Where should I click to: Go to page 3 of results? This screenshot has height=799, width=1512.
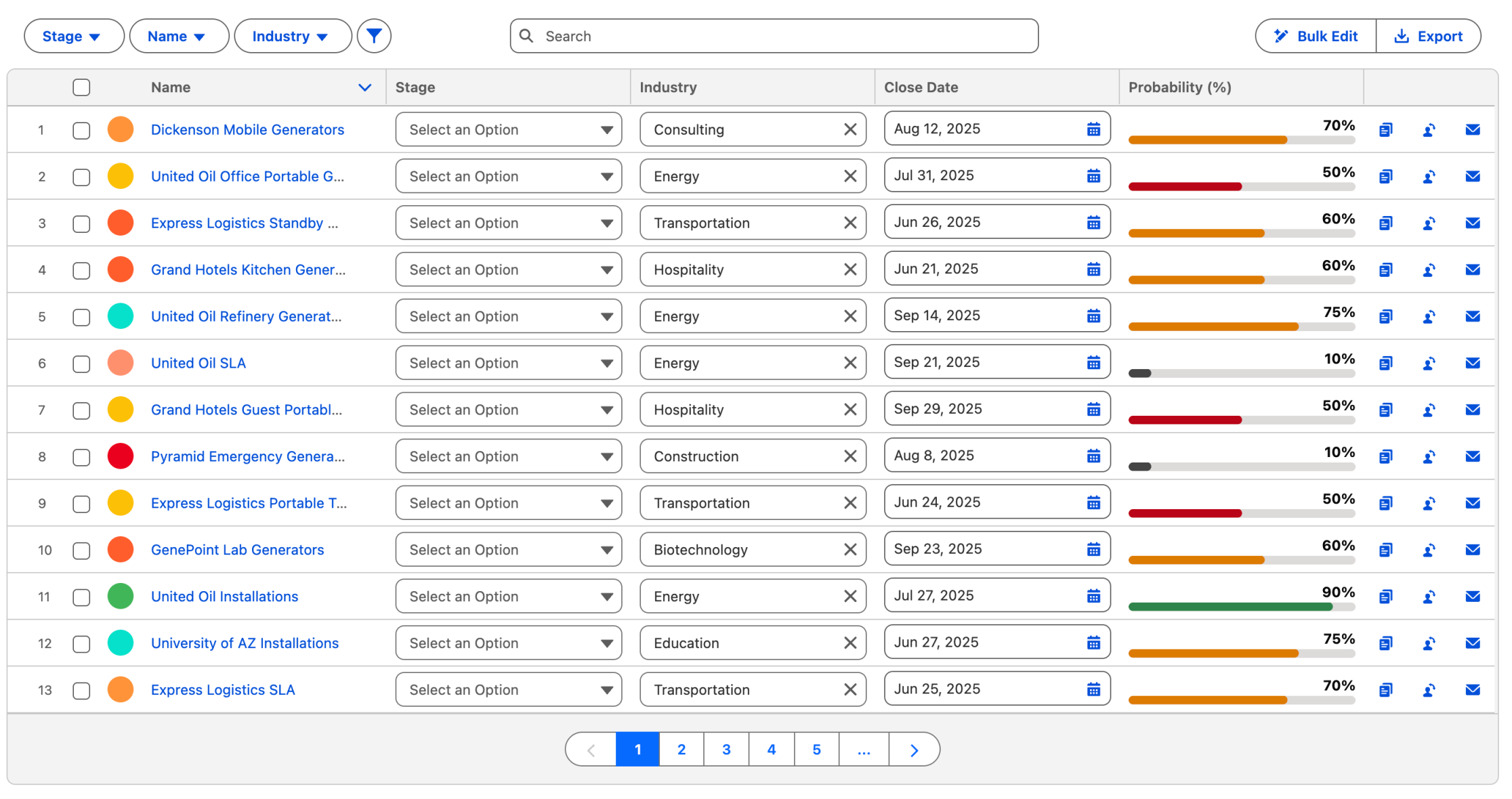(x=726, y=750)
